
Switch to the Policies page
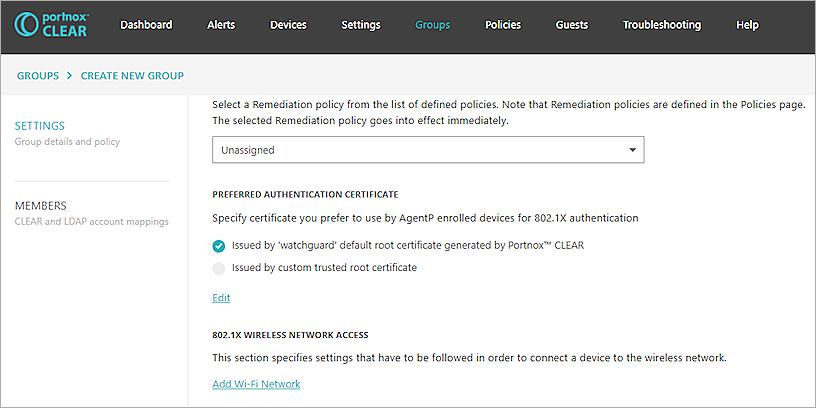[502, 25]
